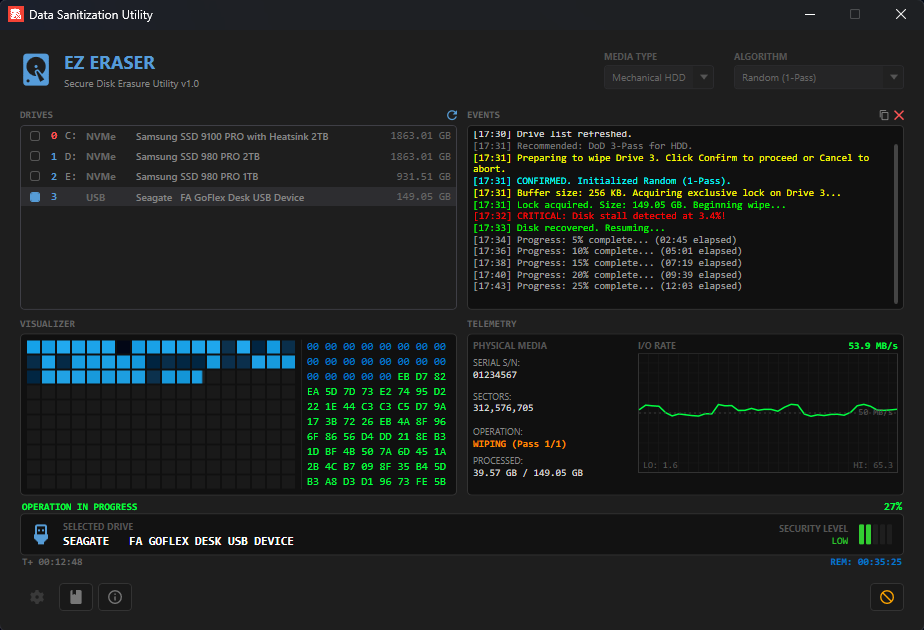Click the sector visualizer block grid
924x630 pixels.
[161, 414]
